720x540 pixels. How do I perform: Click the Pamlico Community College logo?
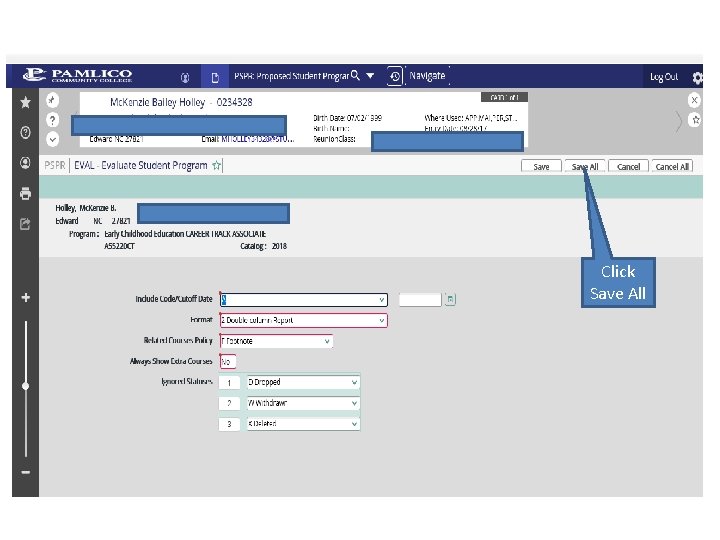[78, 75]
